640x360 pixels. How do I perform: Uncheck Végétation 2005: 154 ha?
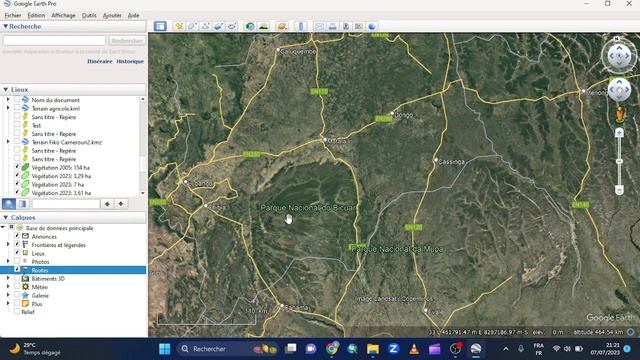point(17,167)
